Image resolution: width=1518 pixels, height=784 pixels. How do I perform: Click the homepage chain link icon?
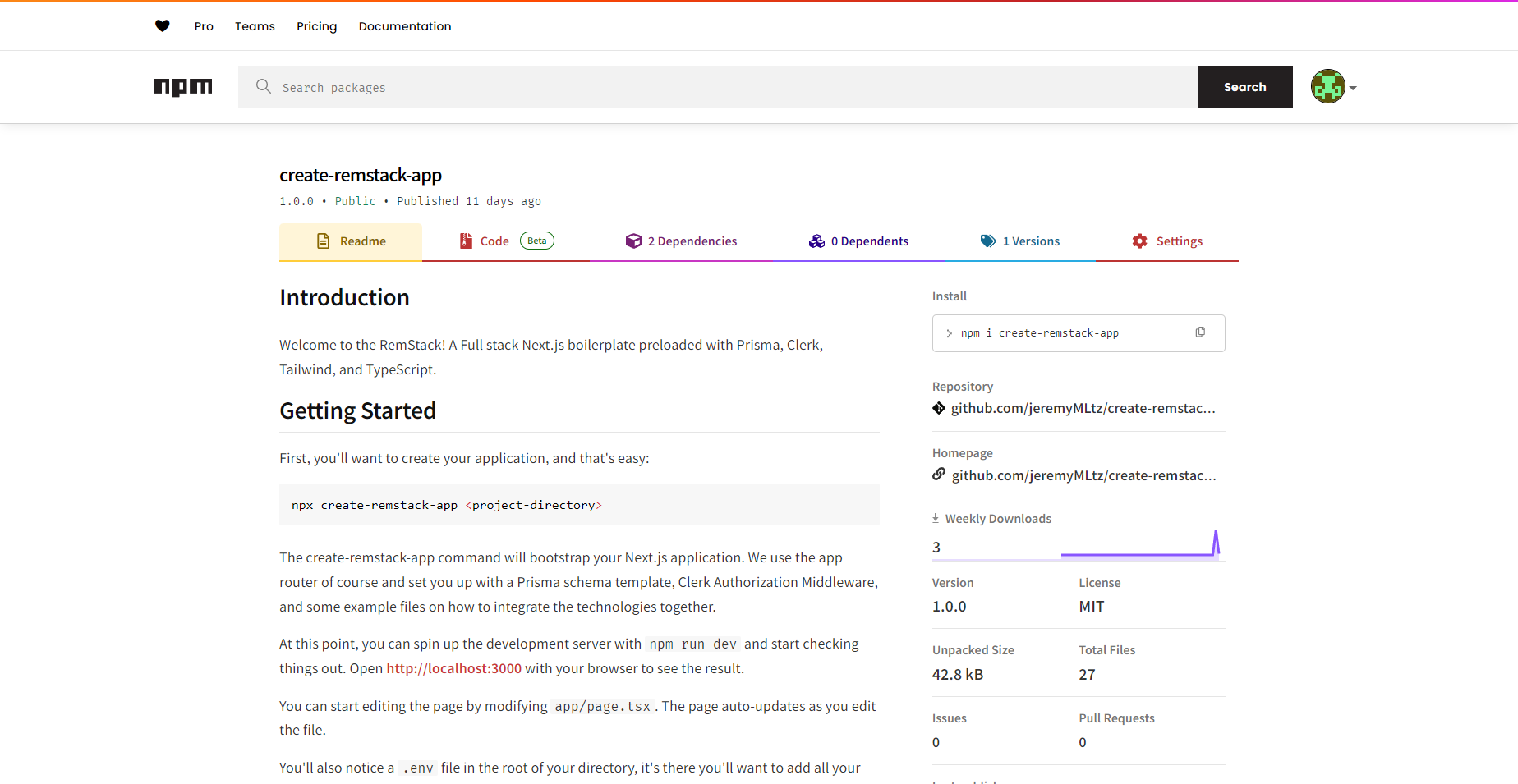click(x=939, y=475)
